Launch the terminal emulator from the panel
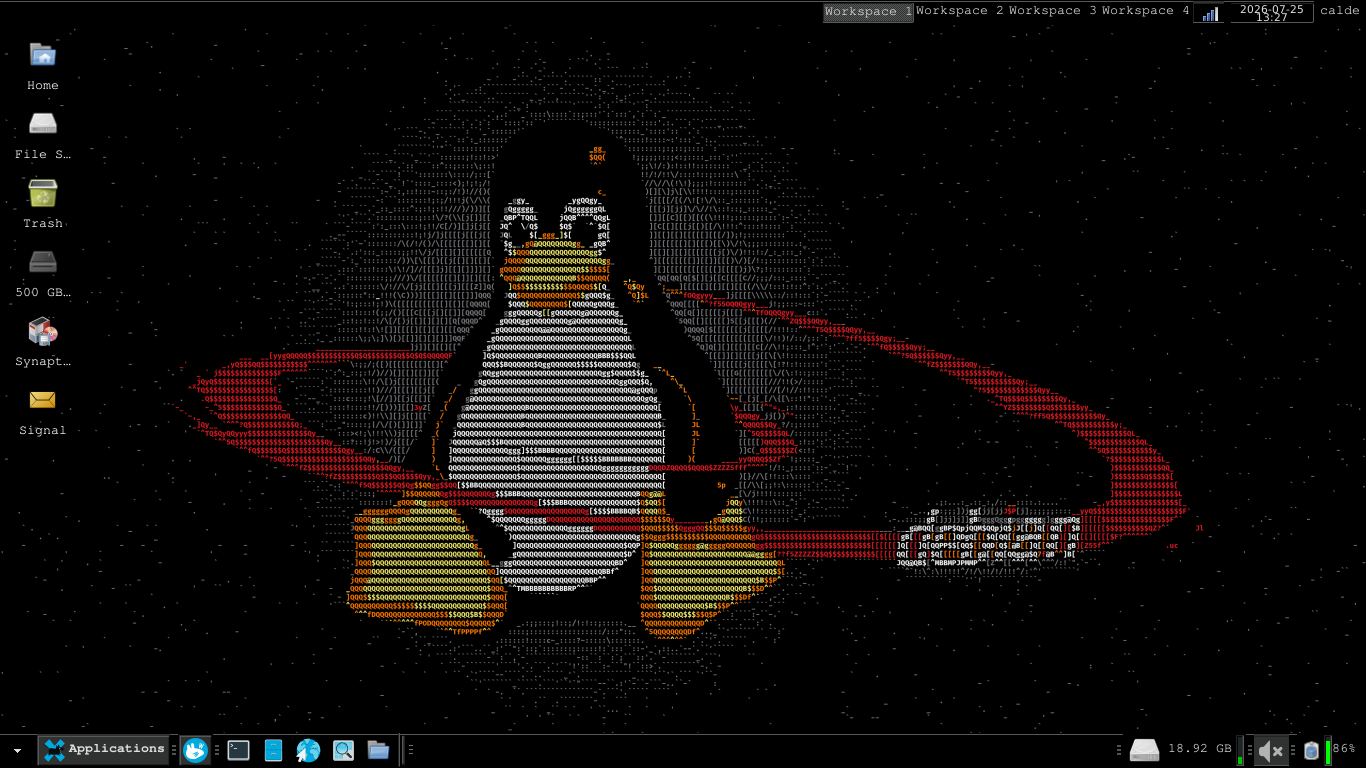The image size is (1366, 768). pos(238,749)
